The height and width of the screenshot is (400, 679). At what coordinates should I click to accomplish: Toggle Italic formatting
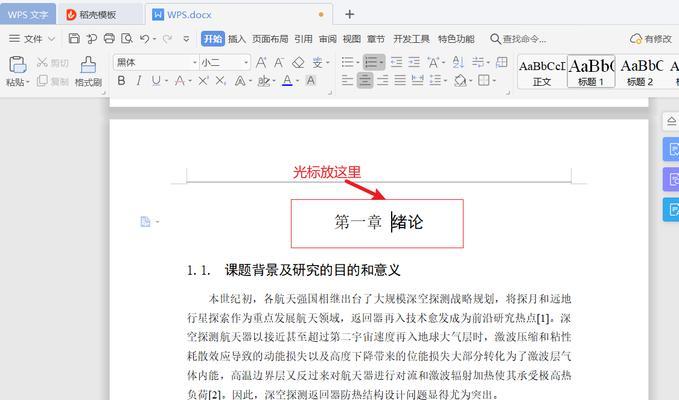pos(139,81)
